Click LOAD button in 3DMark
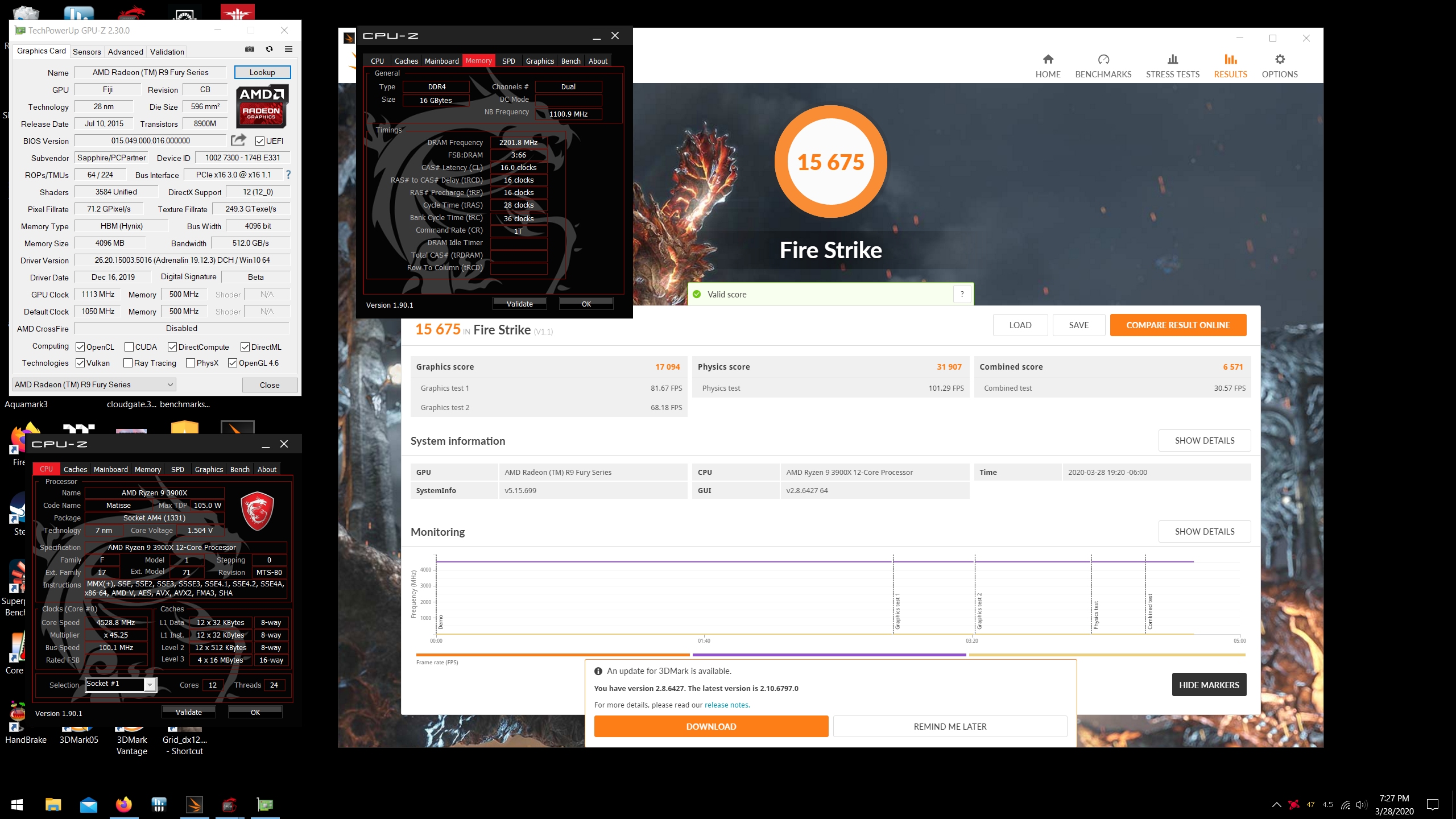This screenshot has width=1456, height=819. pyautogui.click(x=1020, y=325)
